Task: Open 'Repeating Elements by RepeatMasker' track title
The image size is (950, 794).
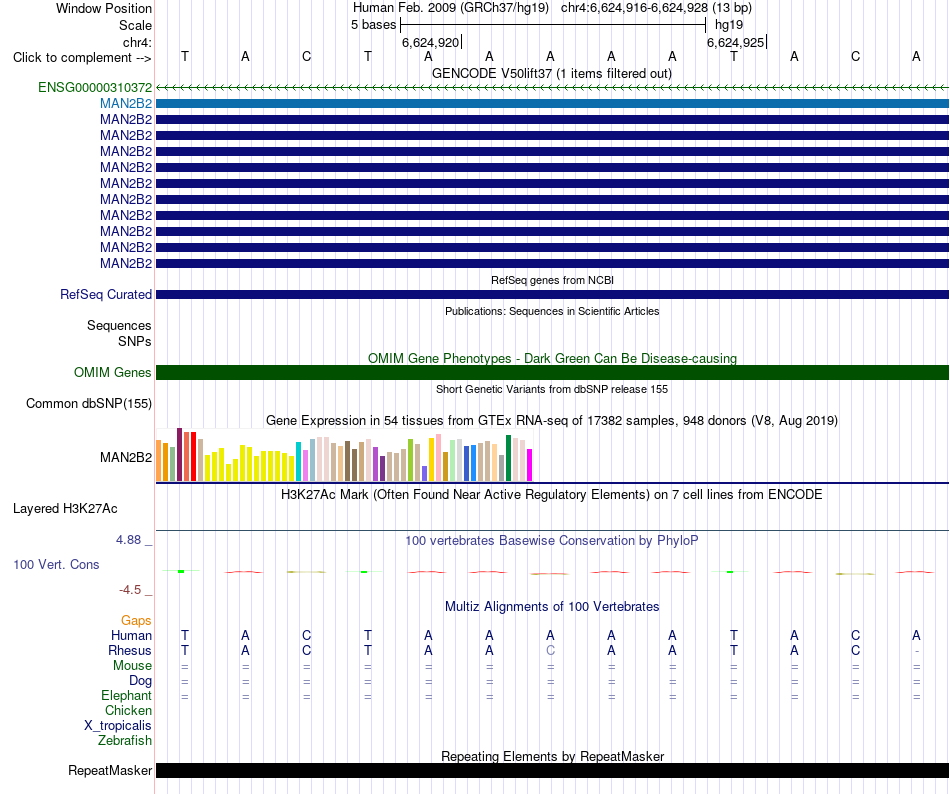Action: coord(552,756)
